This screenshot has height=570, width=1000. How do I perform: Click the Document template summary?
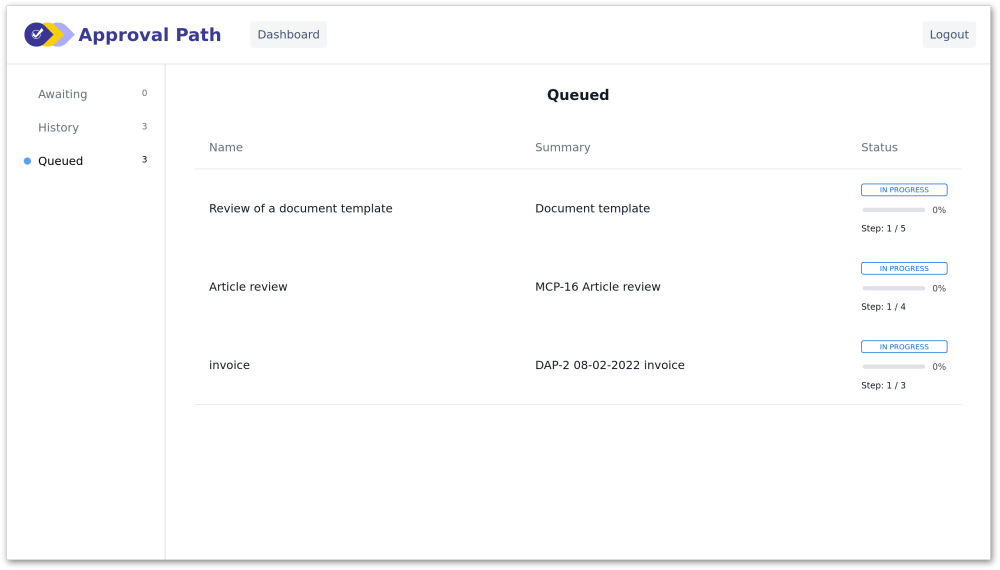592,208
